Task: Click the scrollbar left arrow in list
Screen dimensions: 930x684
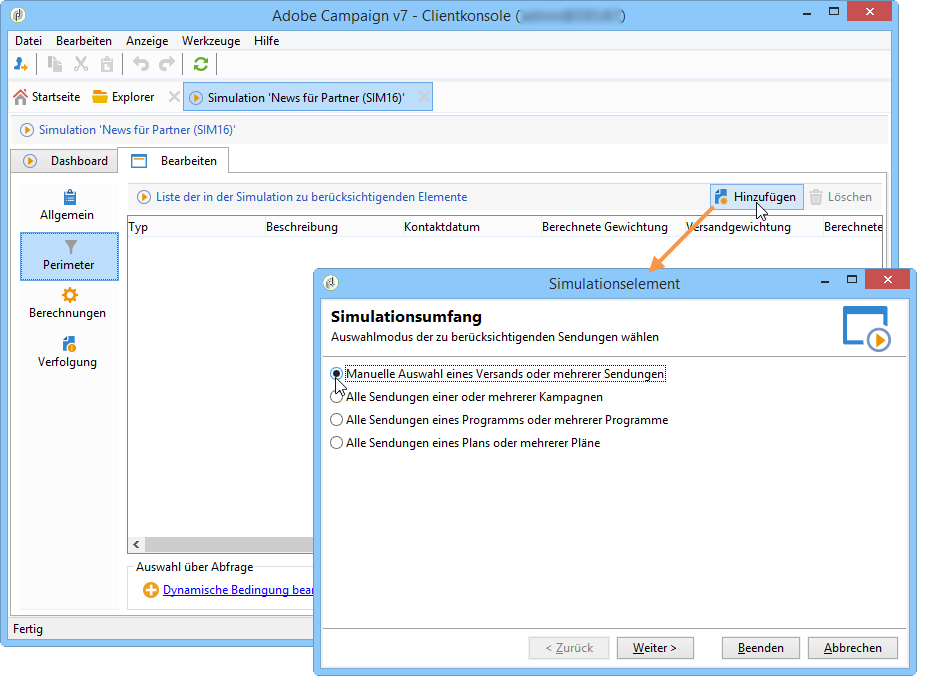Action: click(136, 545)
